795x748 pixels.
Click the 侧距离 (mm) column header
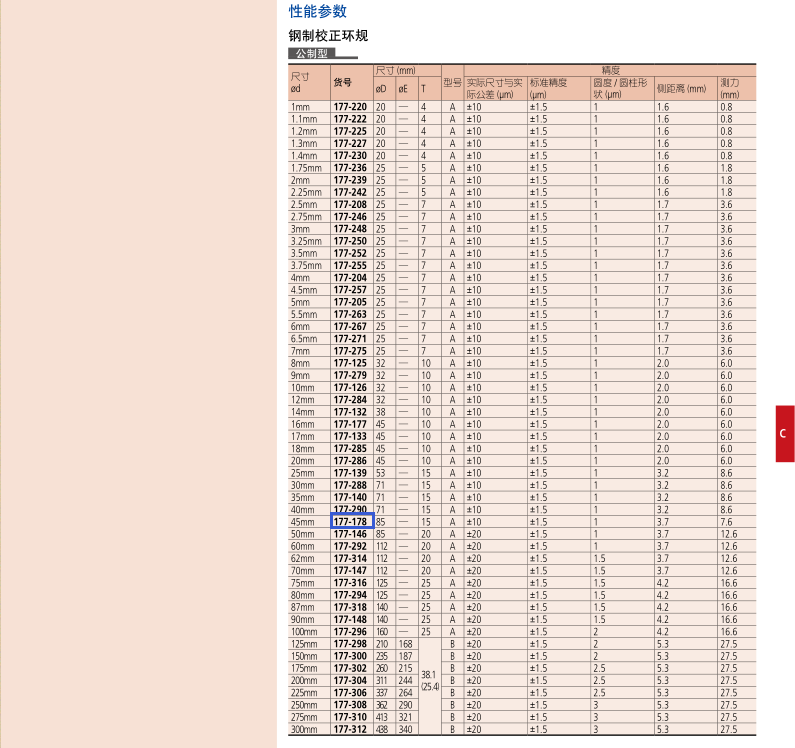(681, 88)
